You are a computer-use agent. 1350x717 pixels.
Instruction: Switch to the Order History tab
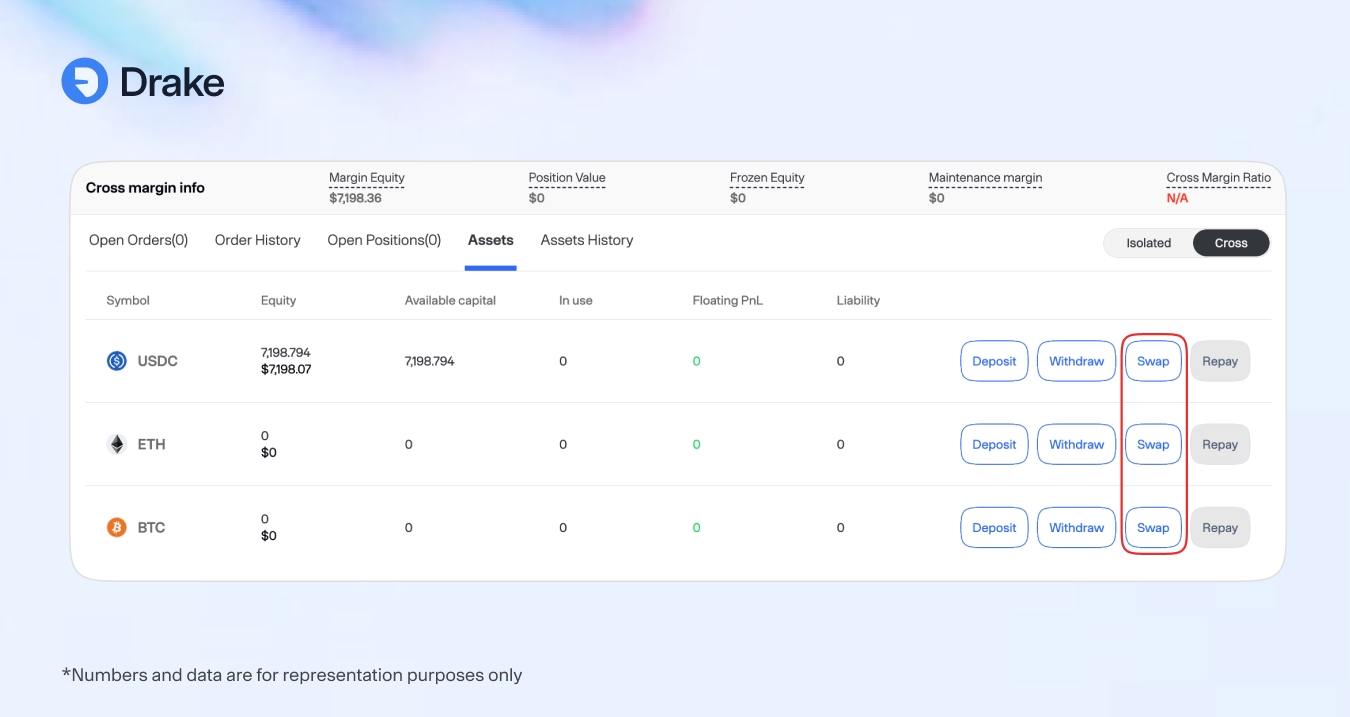pos(257,240)
